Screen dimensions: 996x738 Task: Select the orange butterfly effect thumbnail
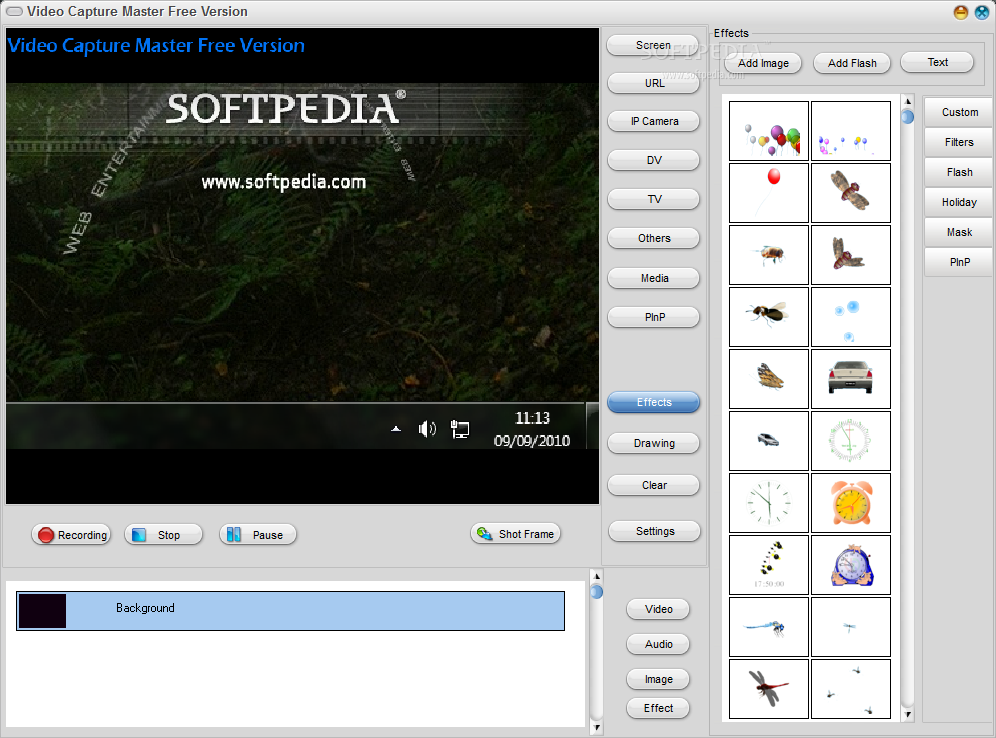(x=769, y=379)
